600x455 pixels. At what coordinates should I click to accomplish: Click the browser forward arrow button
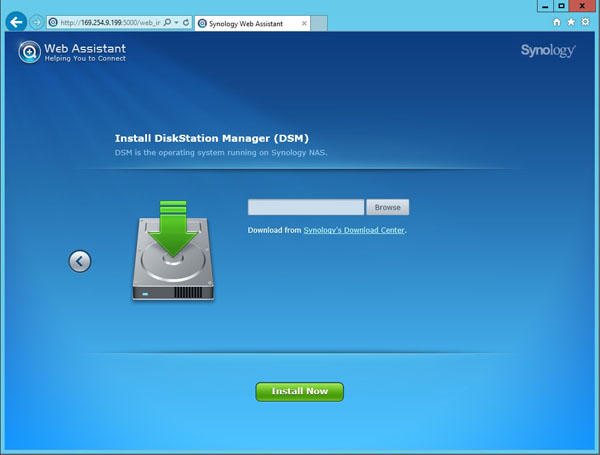click(36, 22)
